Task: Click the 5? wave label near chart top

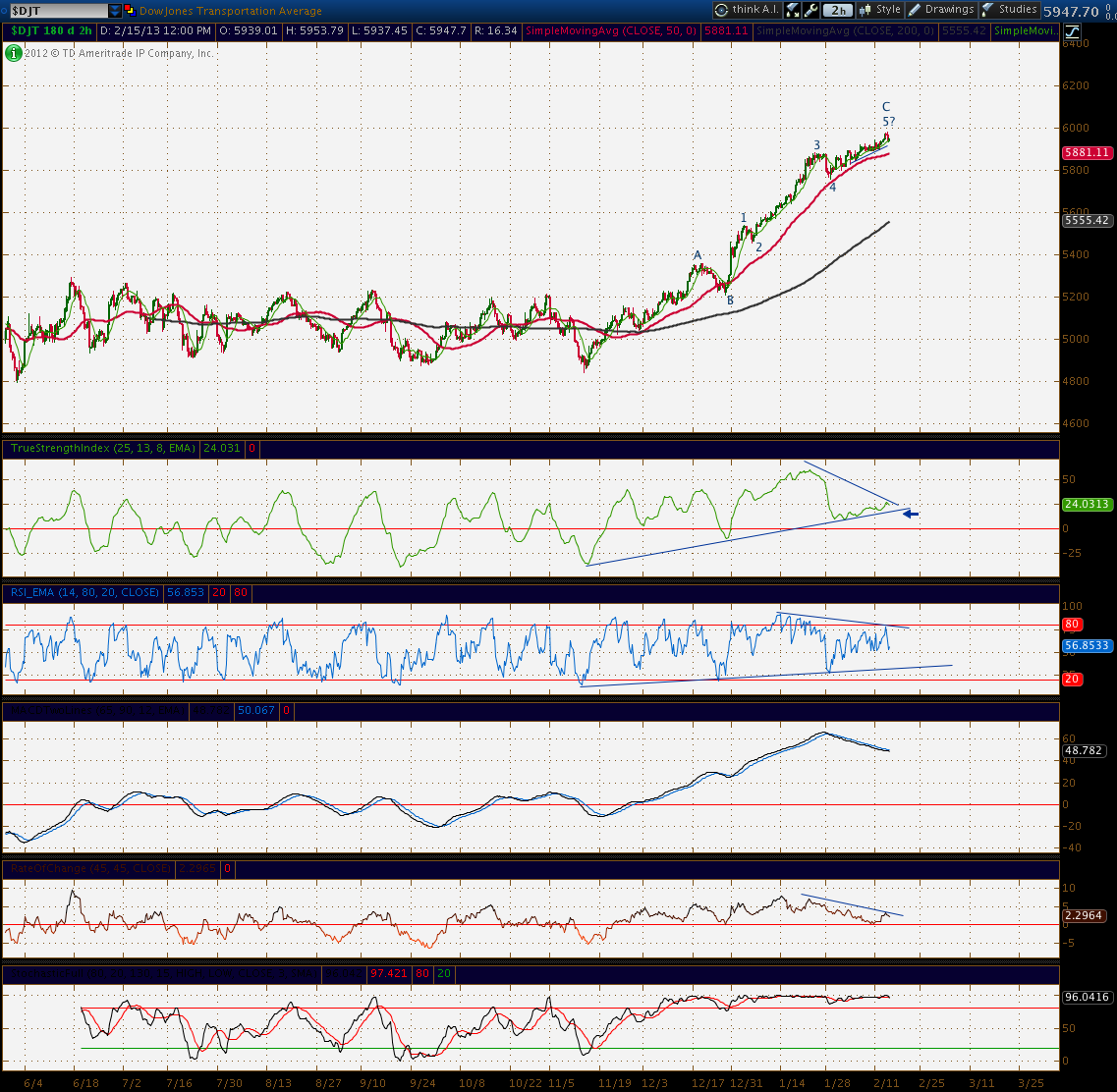Action: pos(888,122)
